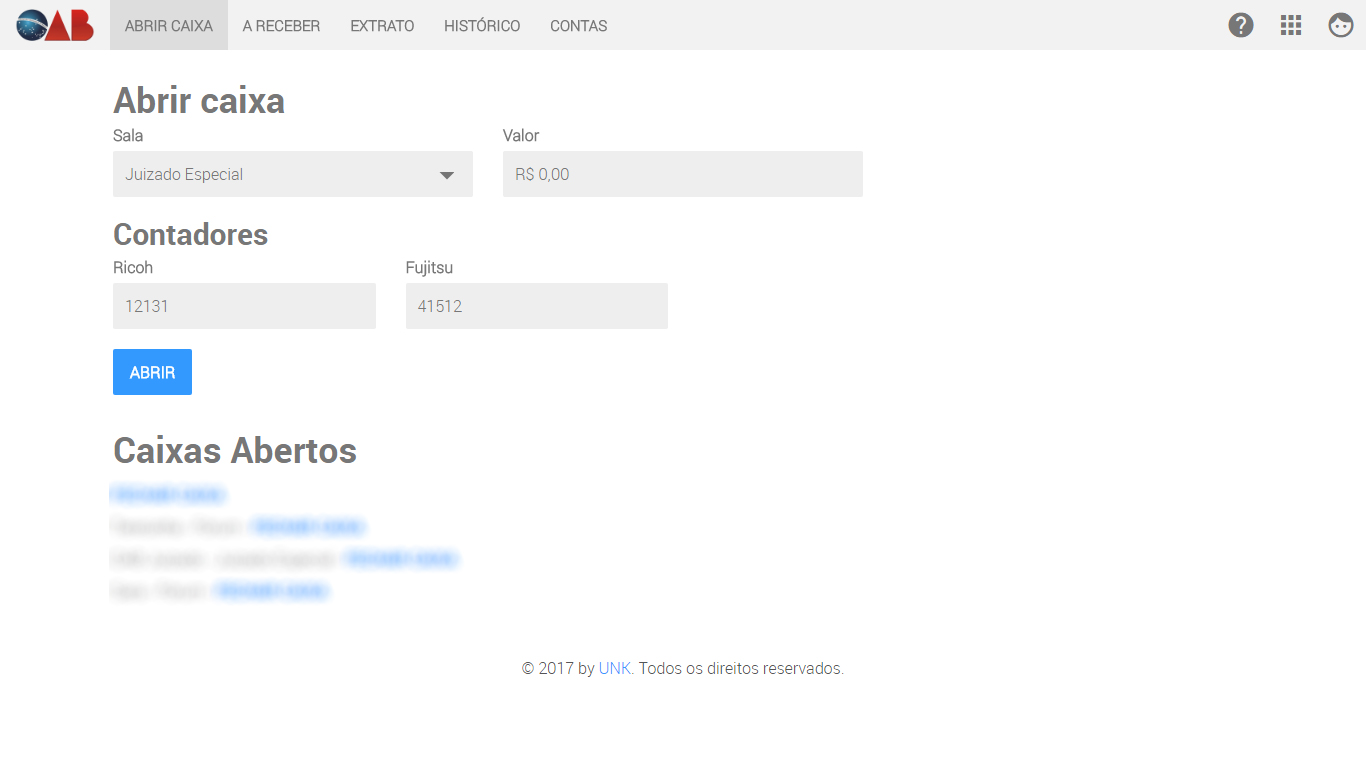Go to the A Receber tab

pyautogui.click(x=281, y=26)
